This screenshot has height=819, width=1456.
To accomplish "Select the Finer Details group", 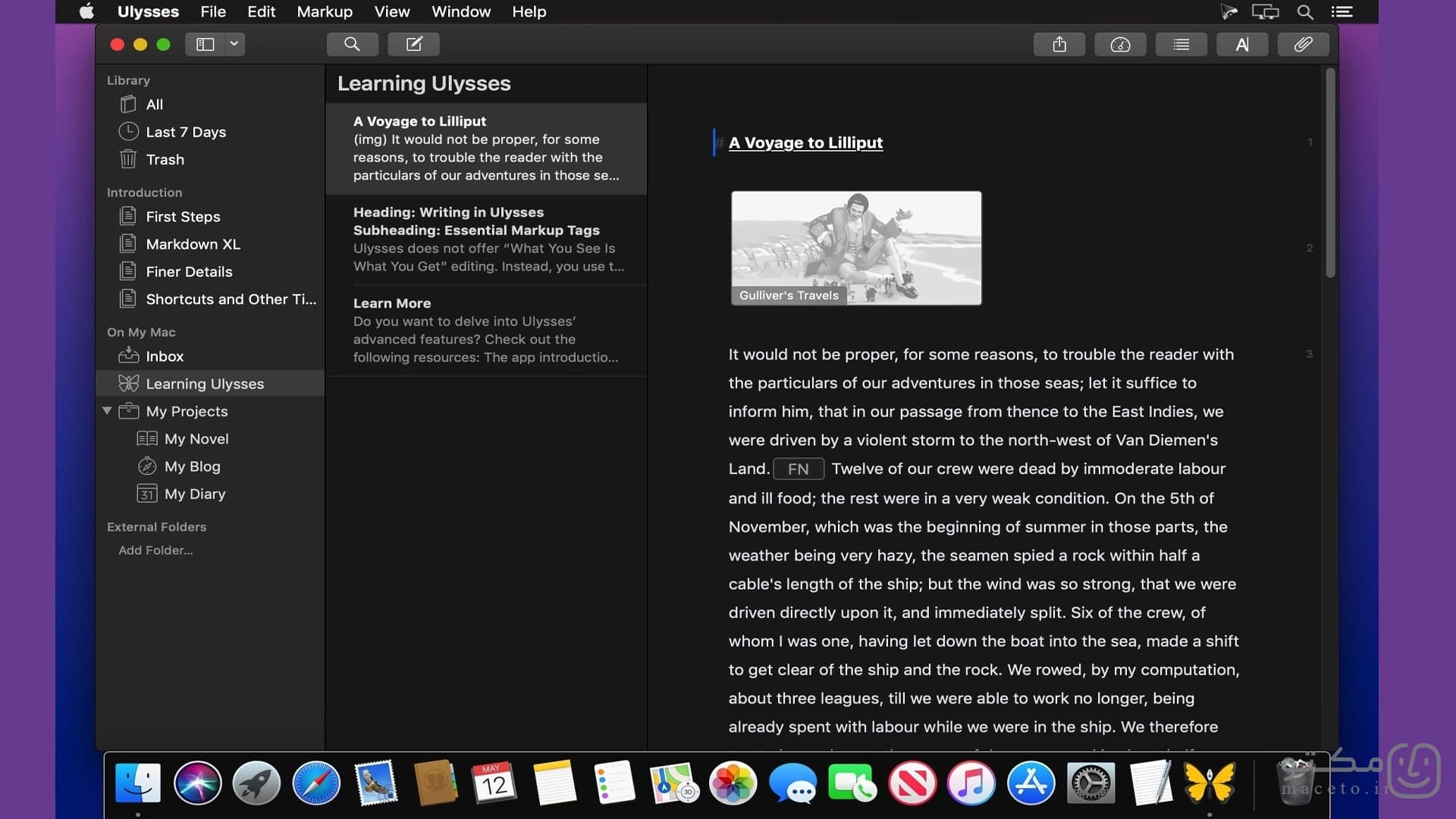I will point(210,271).
